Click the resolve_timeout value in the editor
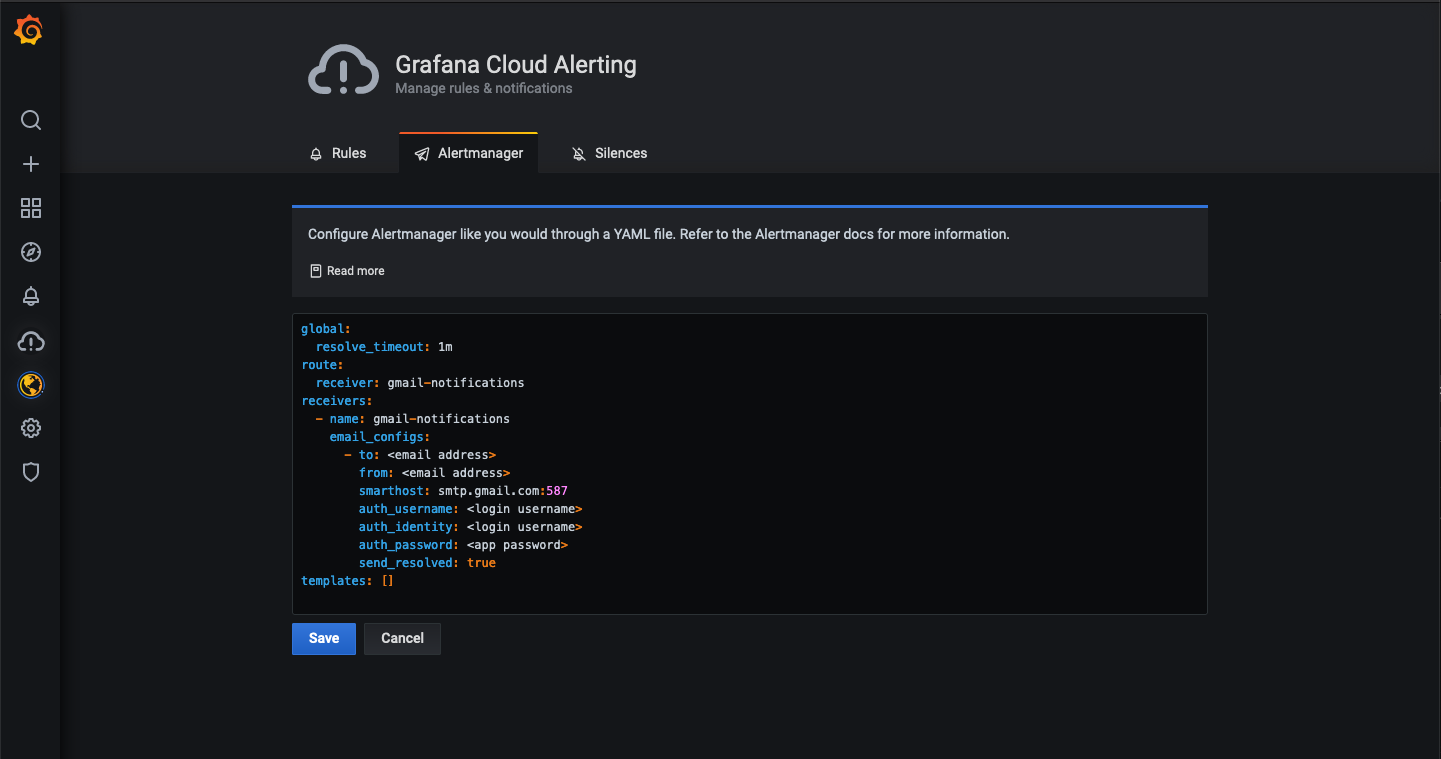Image resolution: width=1441 pixels, height=759 pixels. tap(445, 347)
